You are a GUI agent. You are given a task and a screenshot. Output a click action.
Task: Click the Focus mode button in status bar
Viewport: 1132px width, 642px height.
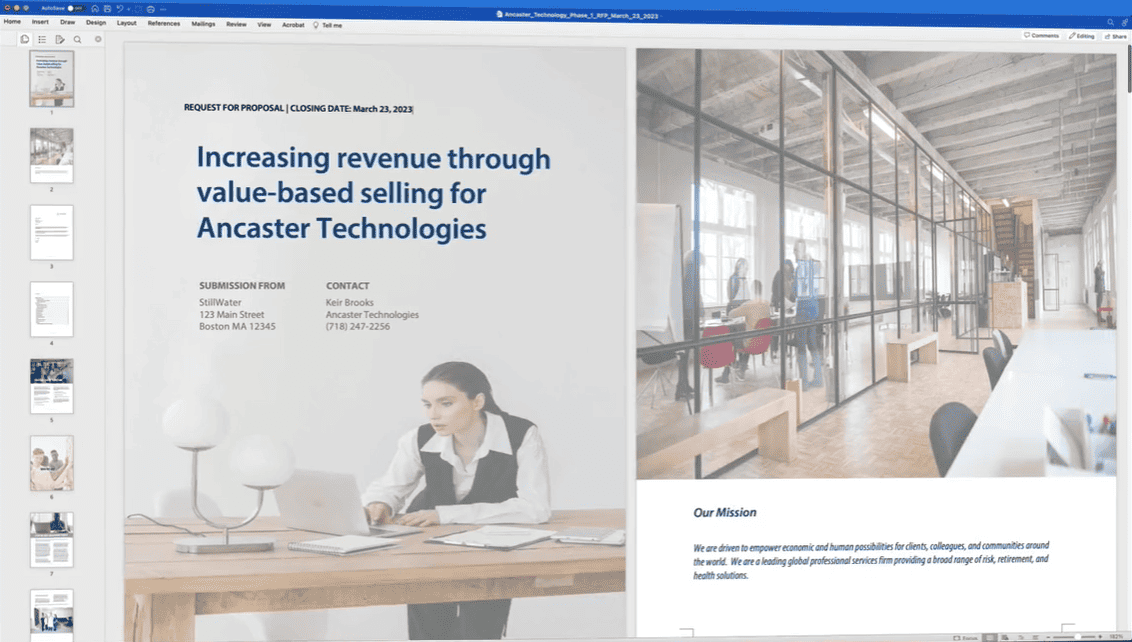[x=965, y=638]
